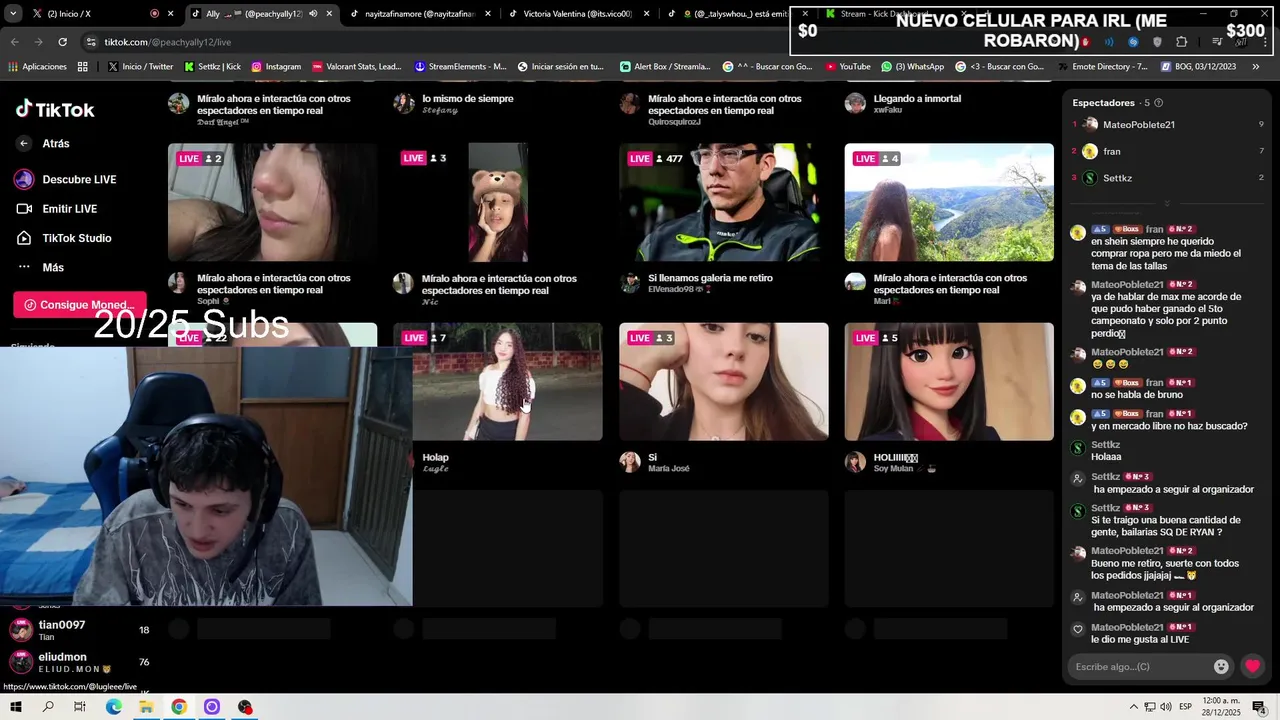
Task: Click the 'ha empezado a seguir' chat message by Settkz
Action: (1172, 489)
